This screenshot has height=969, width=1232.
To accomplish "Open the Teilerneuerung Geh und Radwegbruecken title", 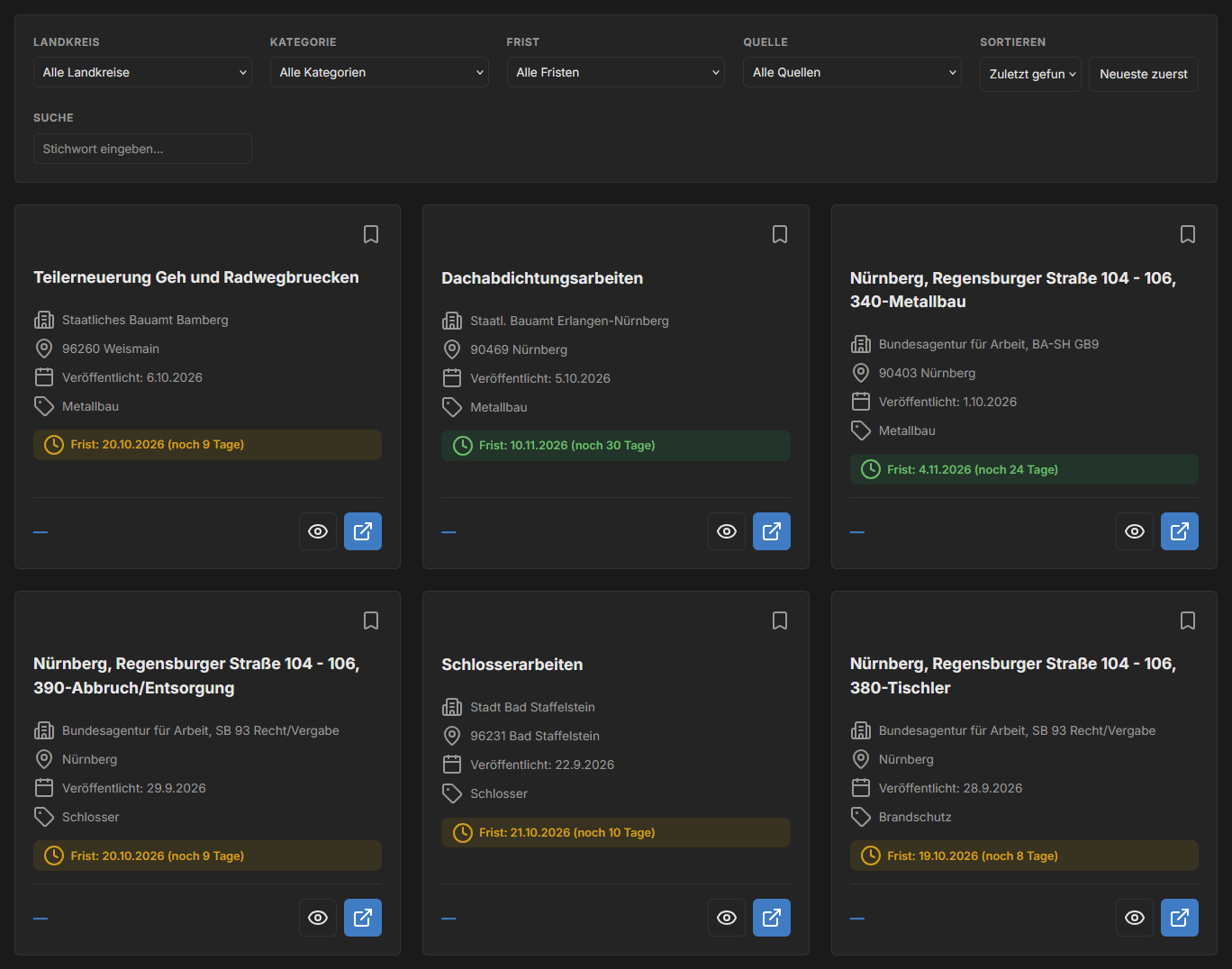I will pyautogui.click(x=196, y=277).
